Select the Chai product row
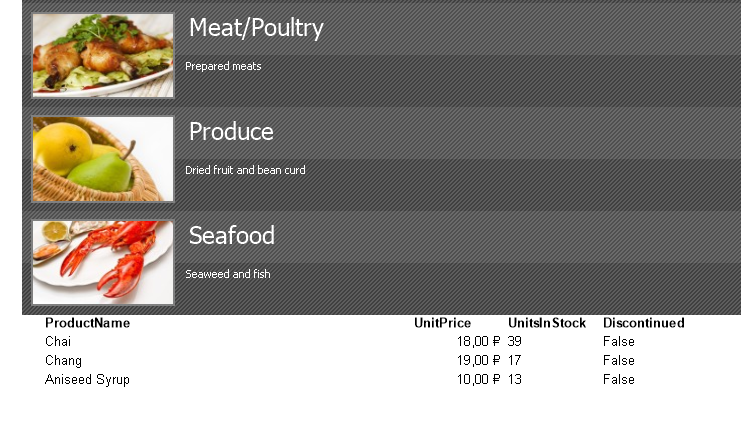This screenshot has height=423, width=751. (x=364, y=342)
